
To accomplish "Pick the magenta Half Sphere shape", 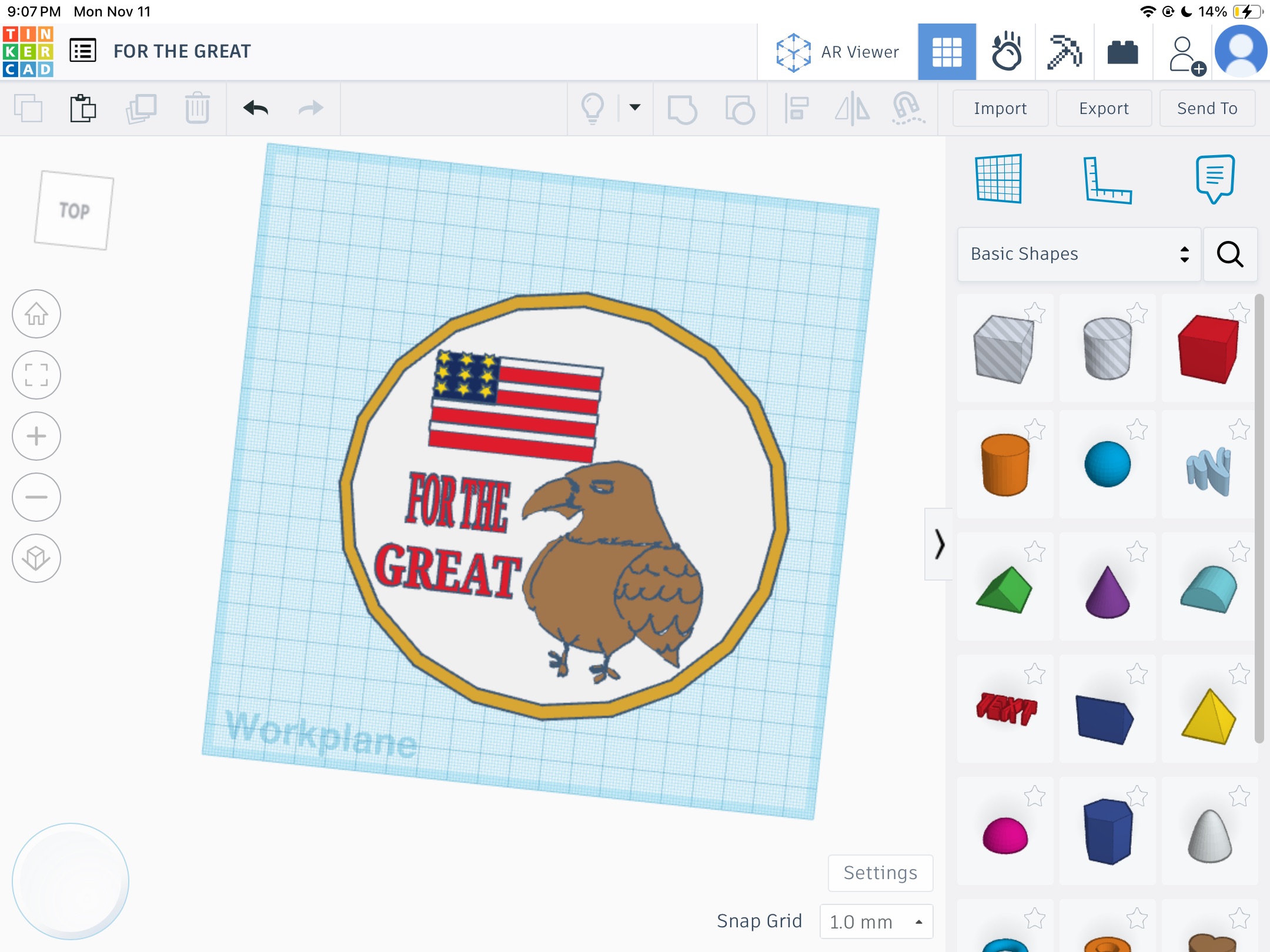I will point(1005,835).
